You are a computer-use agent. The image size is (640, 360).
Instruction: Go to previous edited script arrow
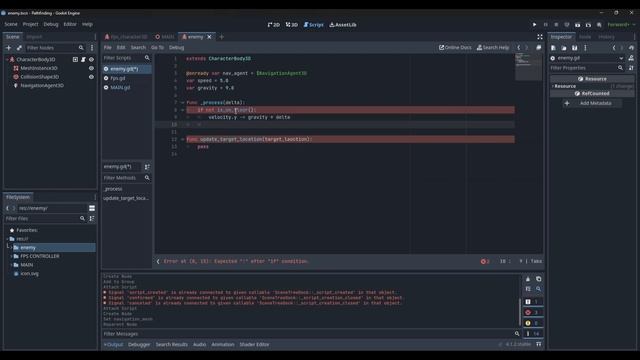519,47
